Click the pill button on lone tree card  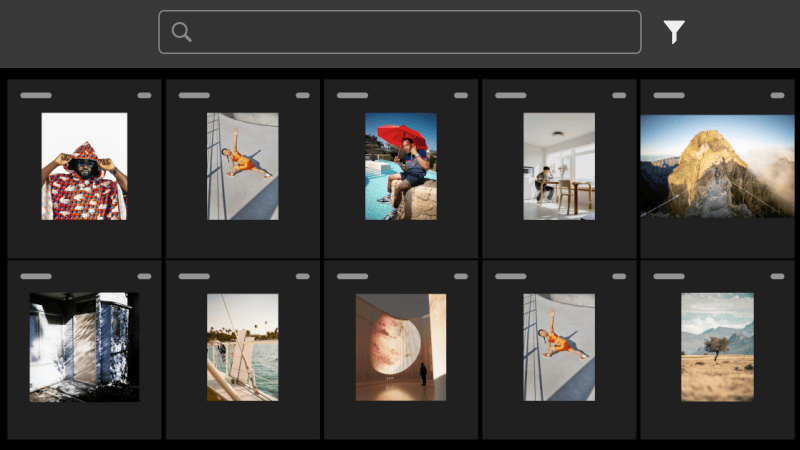[777, 276]
